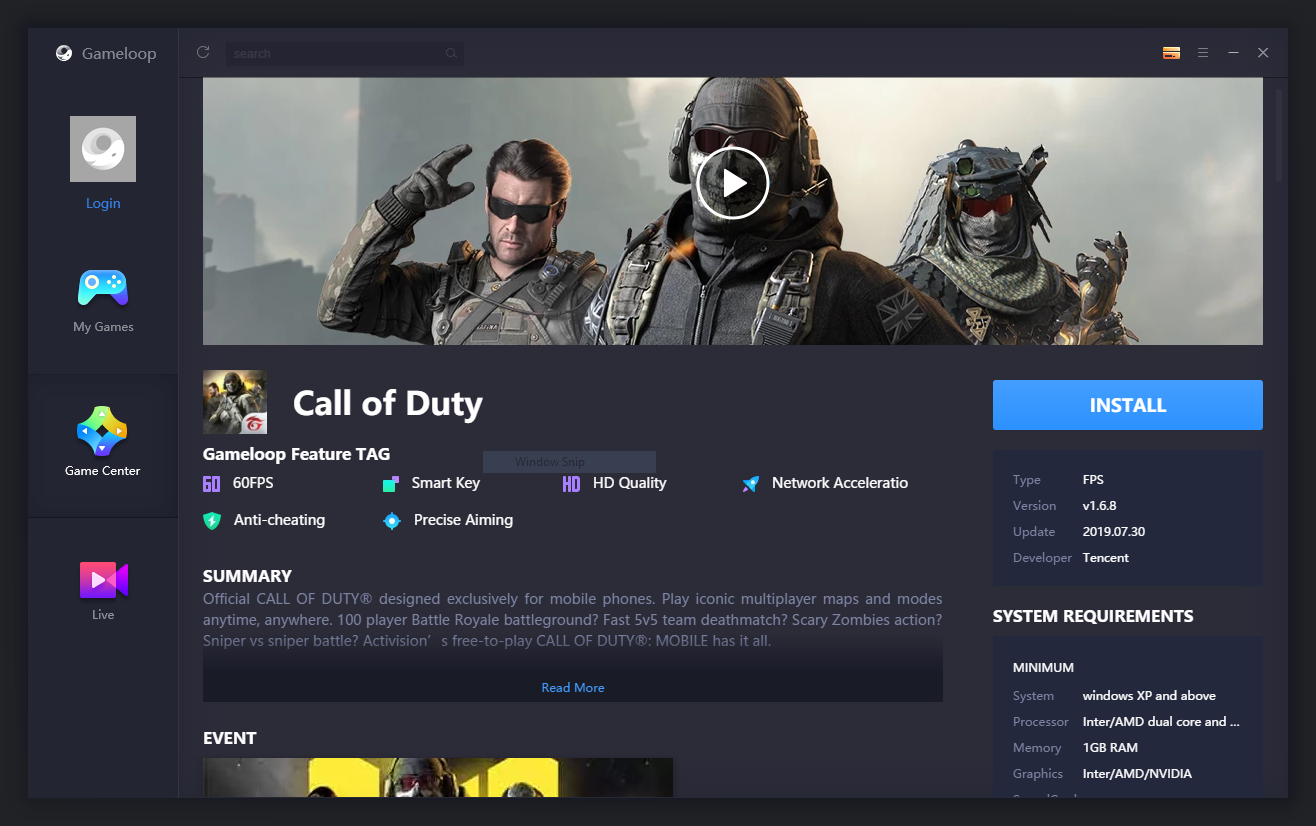Click the 'HD Quality' label

tap(630, 483)
